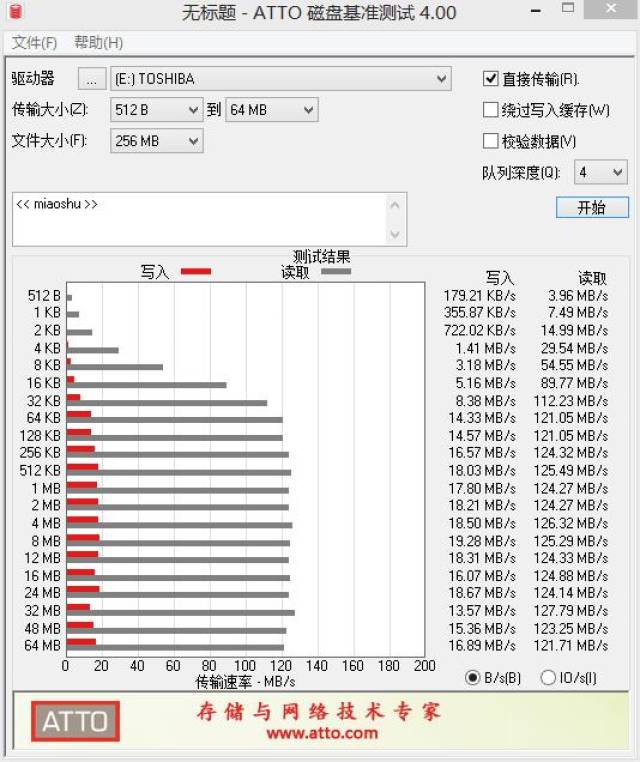Click the 512 B row label in chart
Screen dimensions: 640x762
coord(44,296)
